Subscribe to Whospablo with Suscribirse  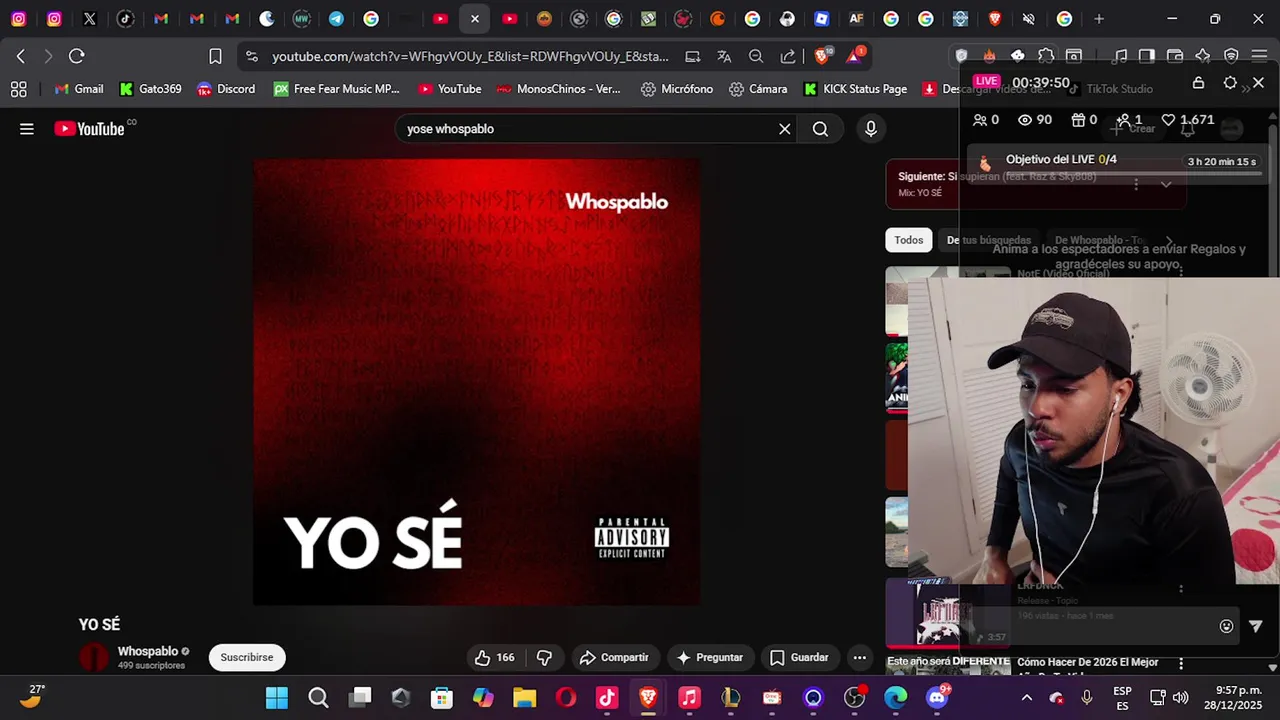pos(247,657)
